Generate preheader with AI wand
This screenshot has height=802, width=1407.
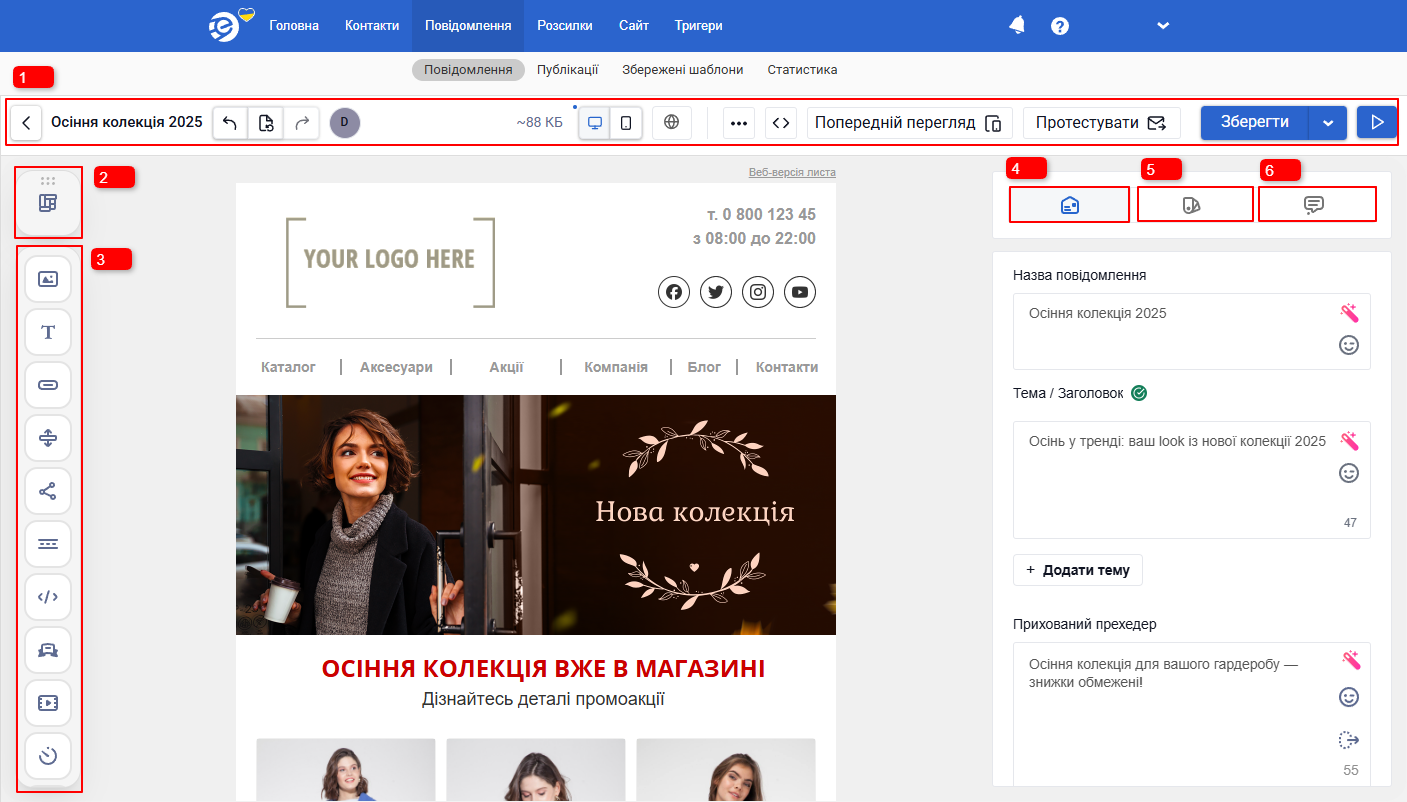[x=1350, y=660]
